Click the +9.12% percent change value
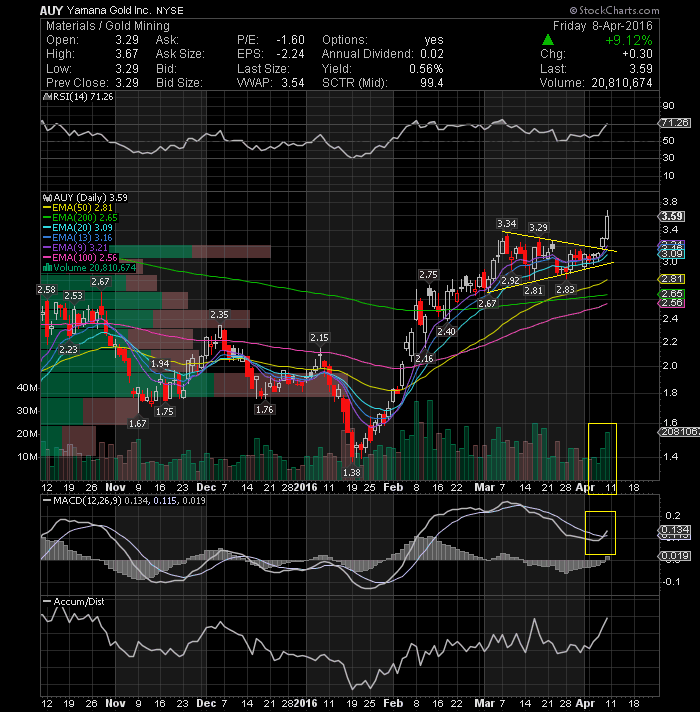700x712 pixels. click(x=628, y=40)
